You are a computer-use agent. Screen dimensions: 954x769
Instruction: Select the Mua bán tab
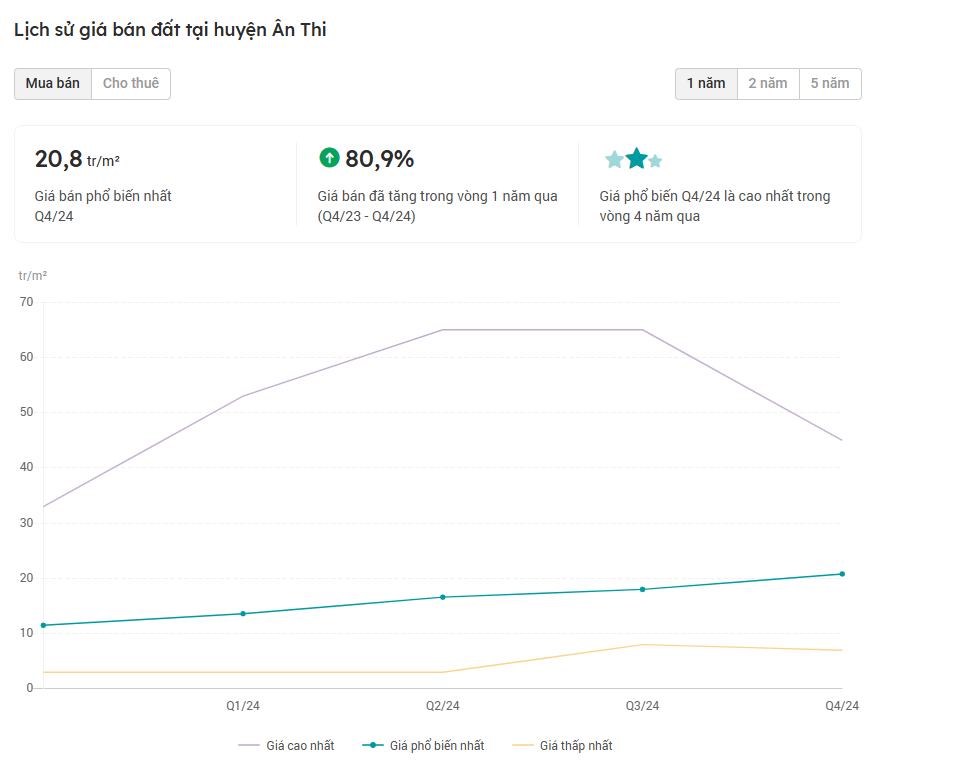click(x=53, y=84)
